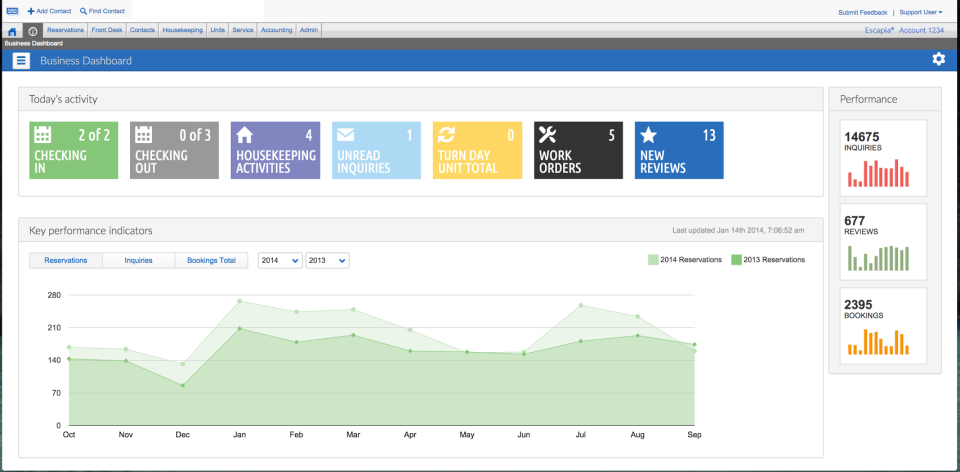Click the Today's activity heading
Image resolution: width=960 pixels, height=472 pixels.
pos(63,99)
